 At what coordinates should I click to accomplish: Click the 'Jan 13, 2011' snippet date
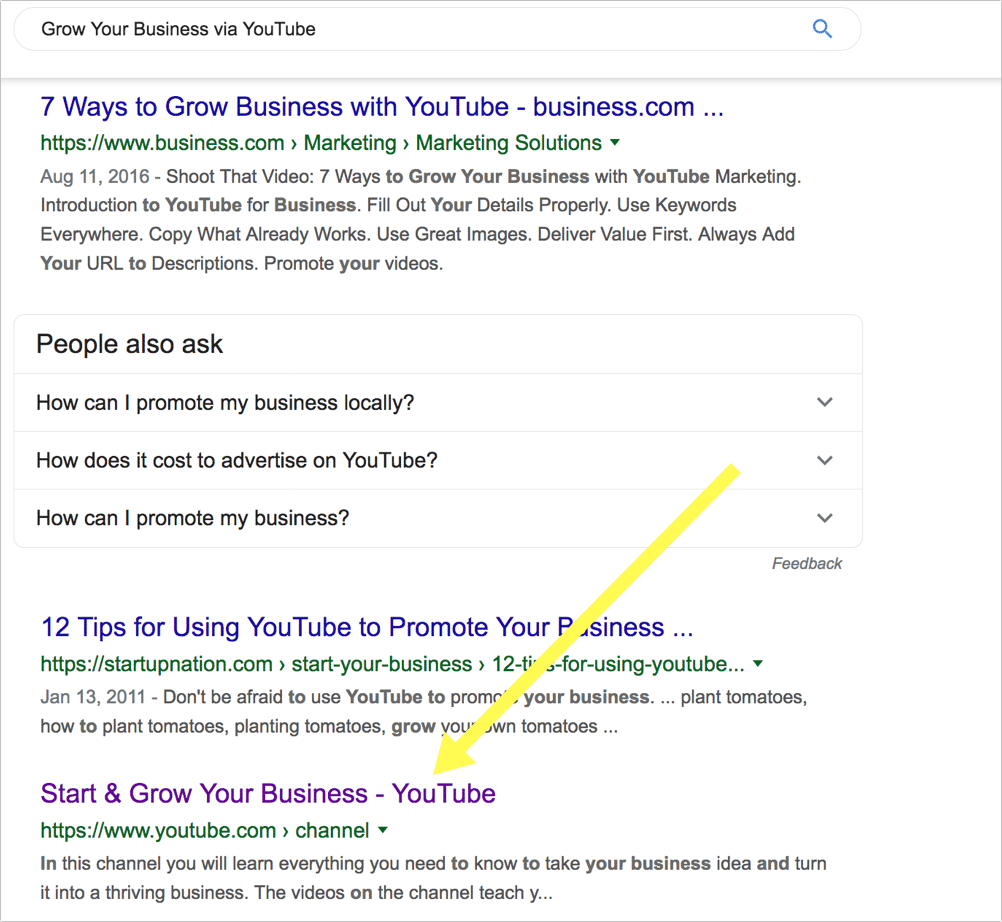click(93, 697)
